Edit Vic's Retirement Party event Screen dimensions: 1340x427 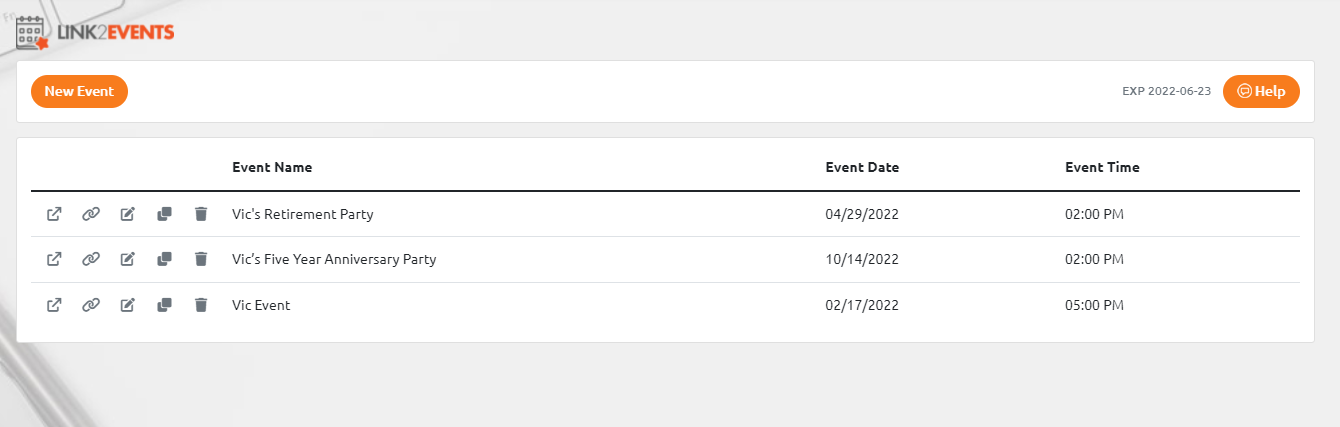(x=128, y=214)
